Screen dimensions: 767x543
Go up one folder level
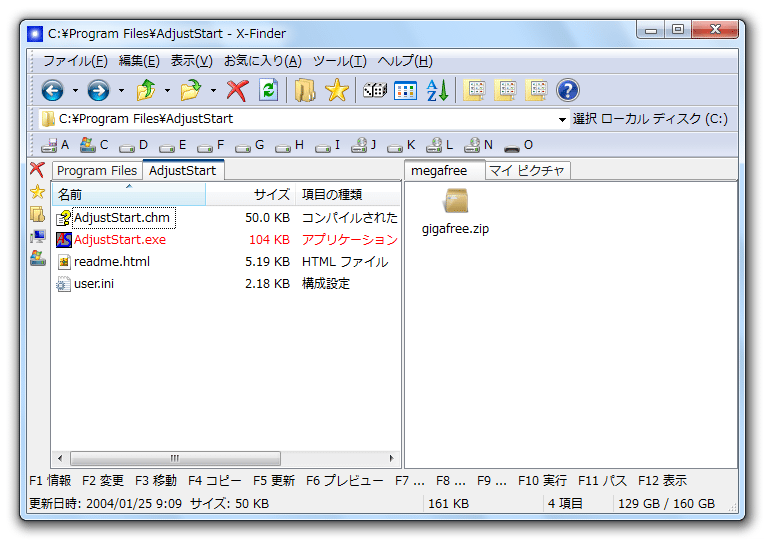[146, 90]
